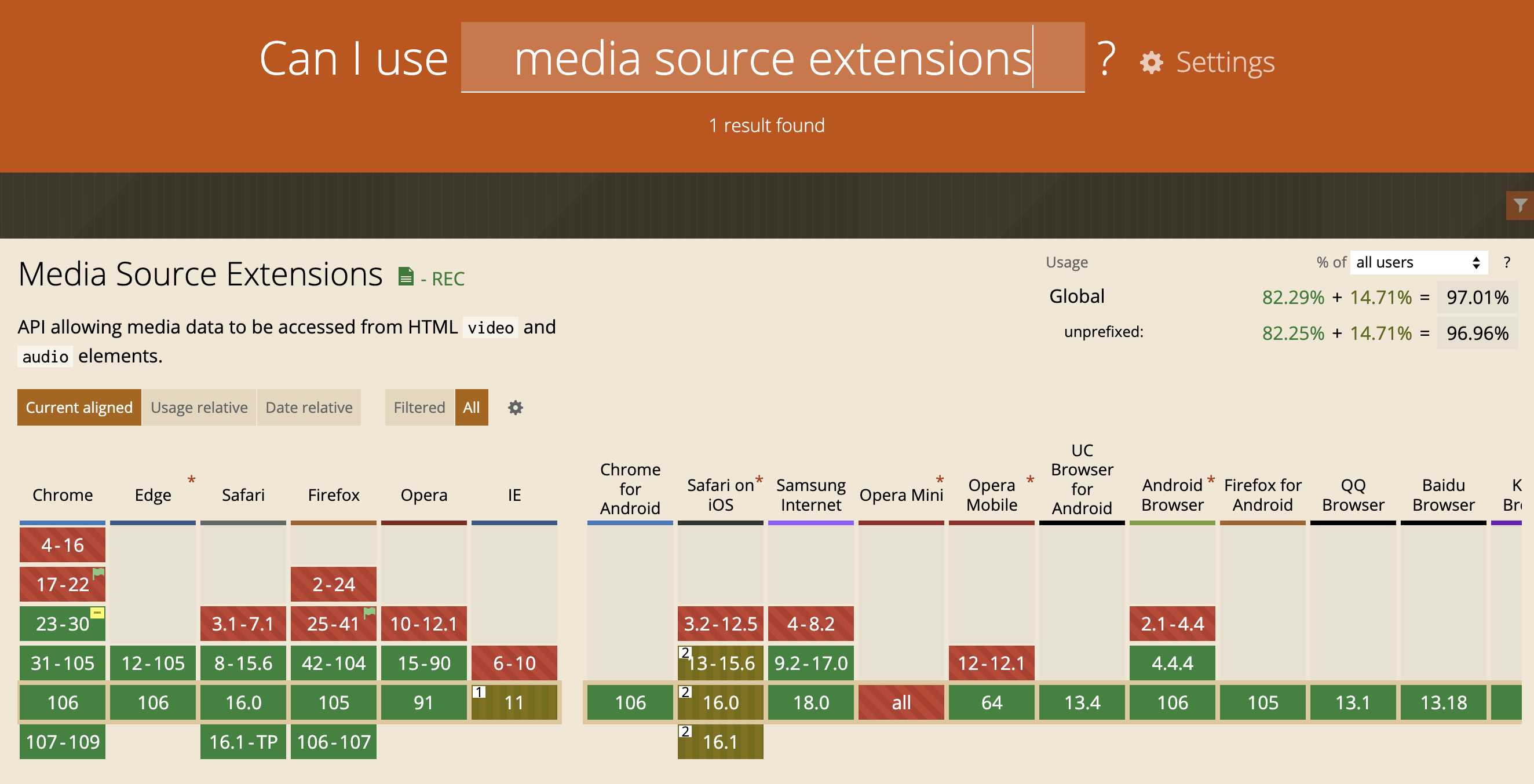Switch to Date relative view
1534x784 pixels.
(x=308, y=408)
